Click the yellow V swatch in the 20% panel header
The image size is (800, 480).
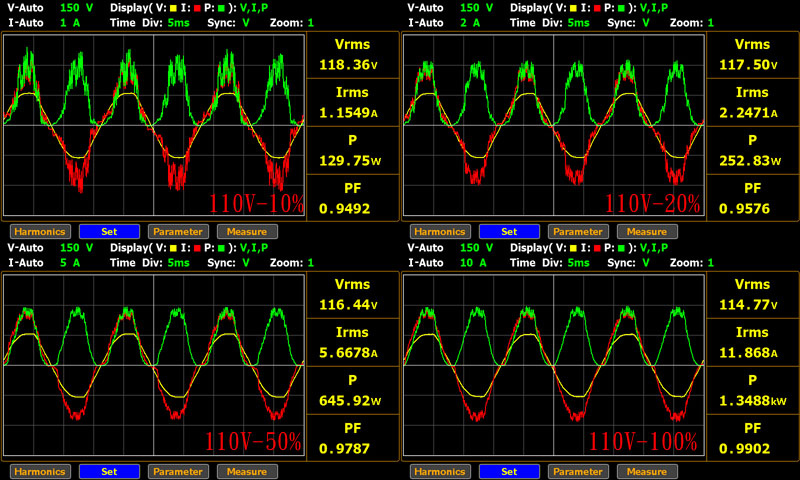pos(573,8)
